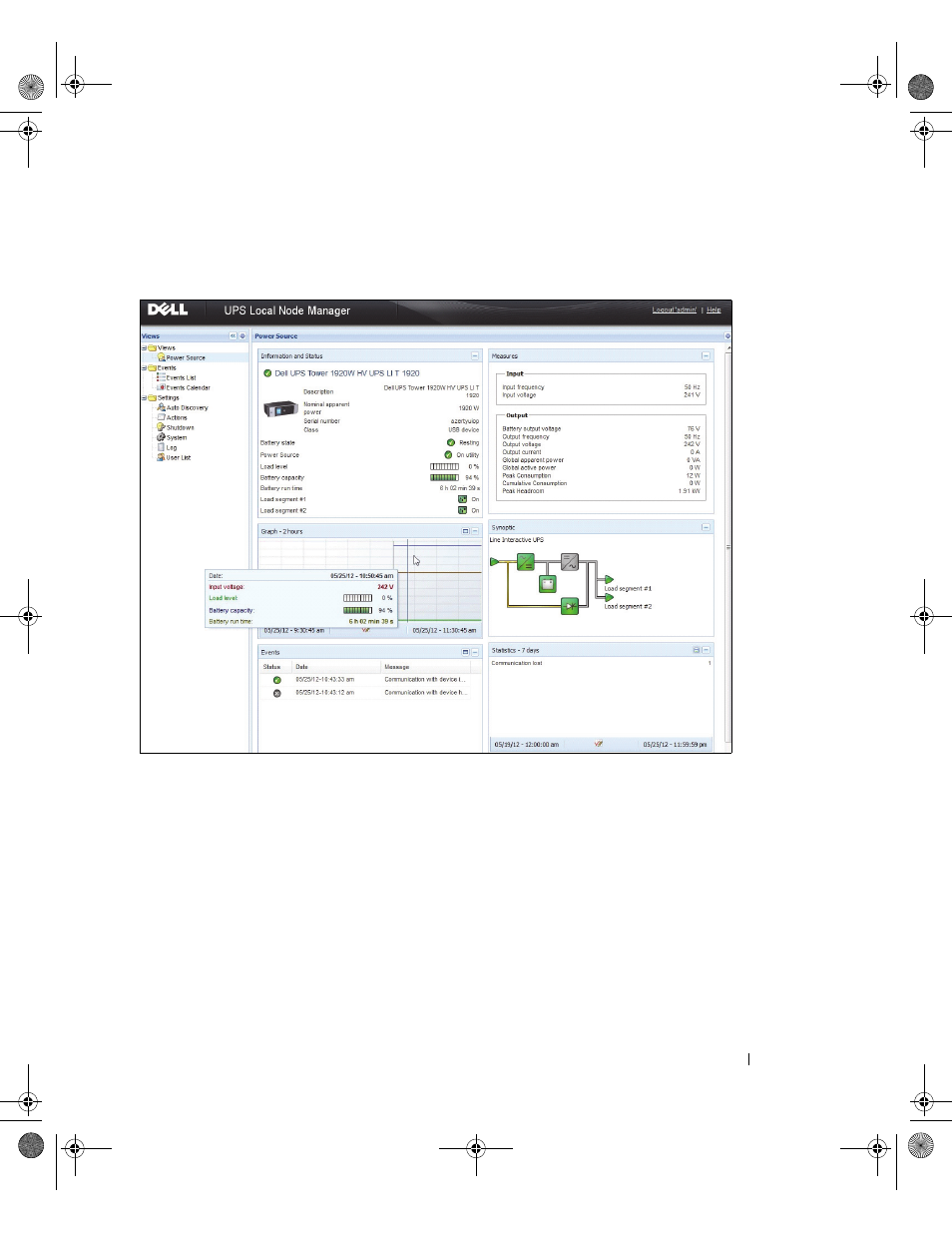The height and width of the screenshot is (1233, 952).
Task: Collapse the Settings tree folder
Action: coord(144,398)
